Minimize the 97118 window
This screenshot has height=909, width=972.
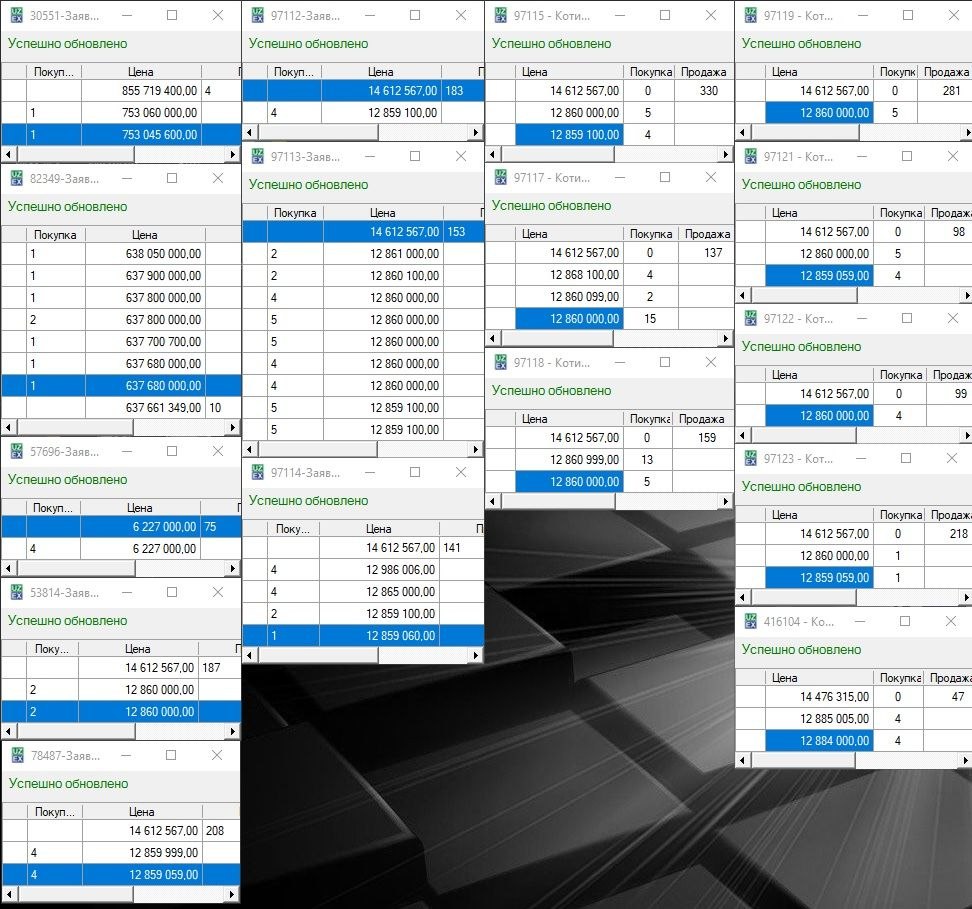tap(618, 363)
